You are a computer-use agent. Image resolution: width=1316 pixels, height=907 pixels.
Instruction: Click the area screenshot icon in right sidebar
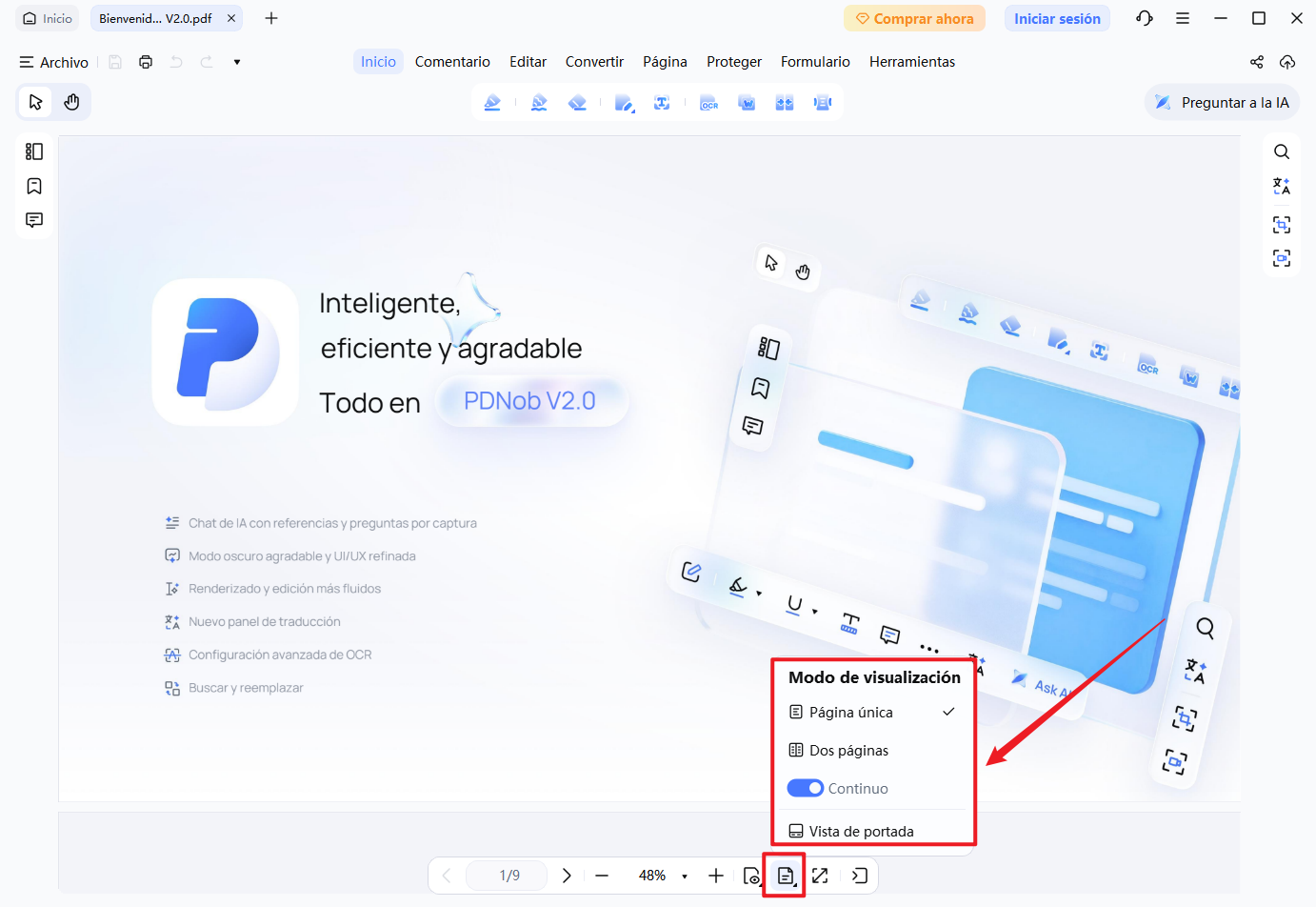pyautogui.click(x=1282, y=225)
